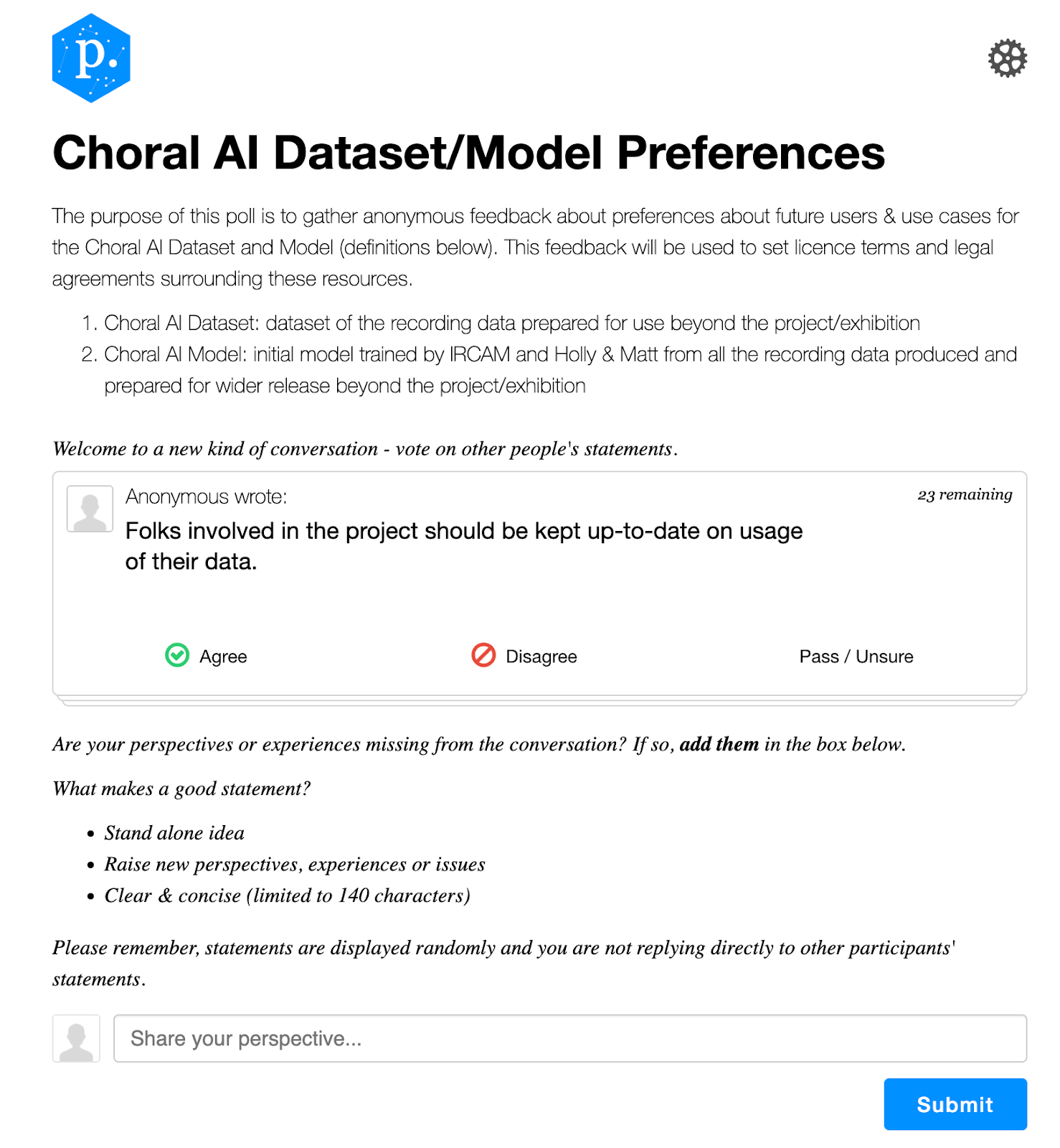The image size is (1060, 1148).
Task: Click the bold 'add them' text
Action: pyautogui.click(x=719, y=744)
